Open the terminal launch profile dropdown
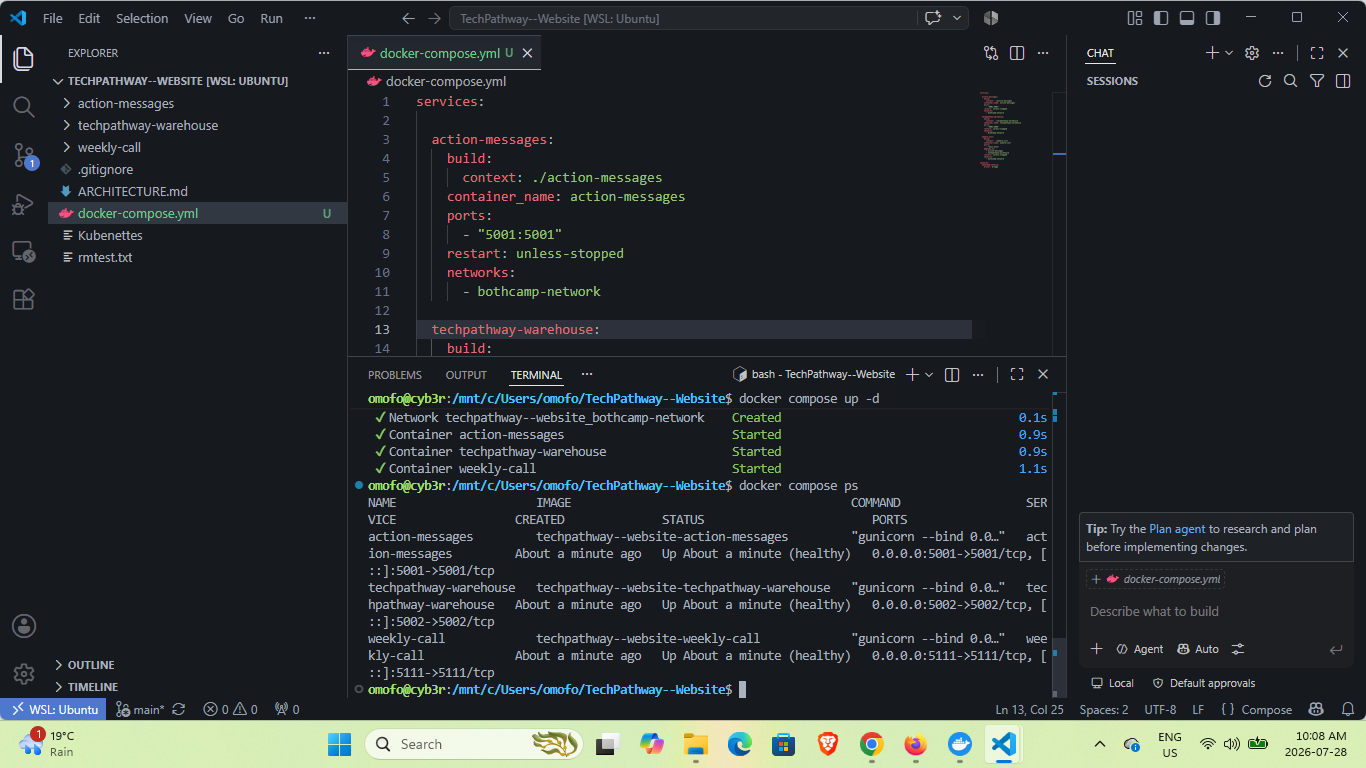The height and width of the screenshot is (768, 1366). click(x=929, y=374)
